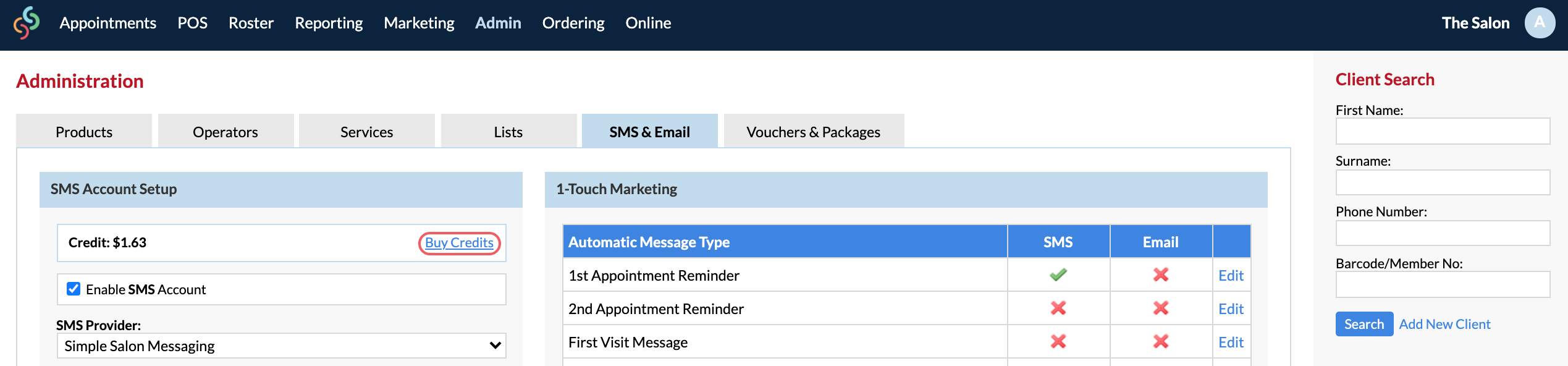Screen dimensions: 1568x366
Task: Select Admin in the top navigation
Action: (498, 23)
